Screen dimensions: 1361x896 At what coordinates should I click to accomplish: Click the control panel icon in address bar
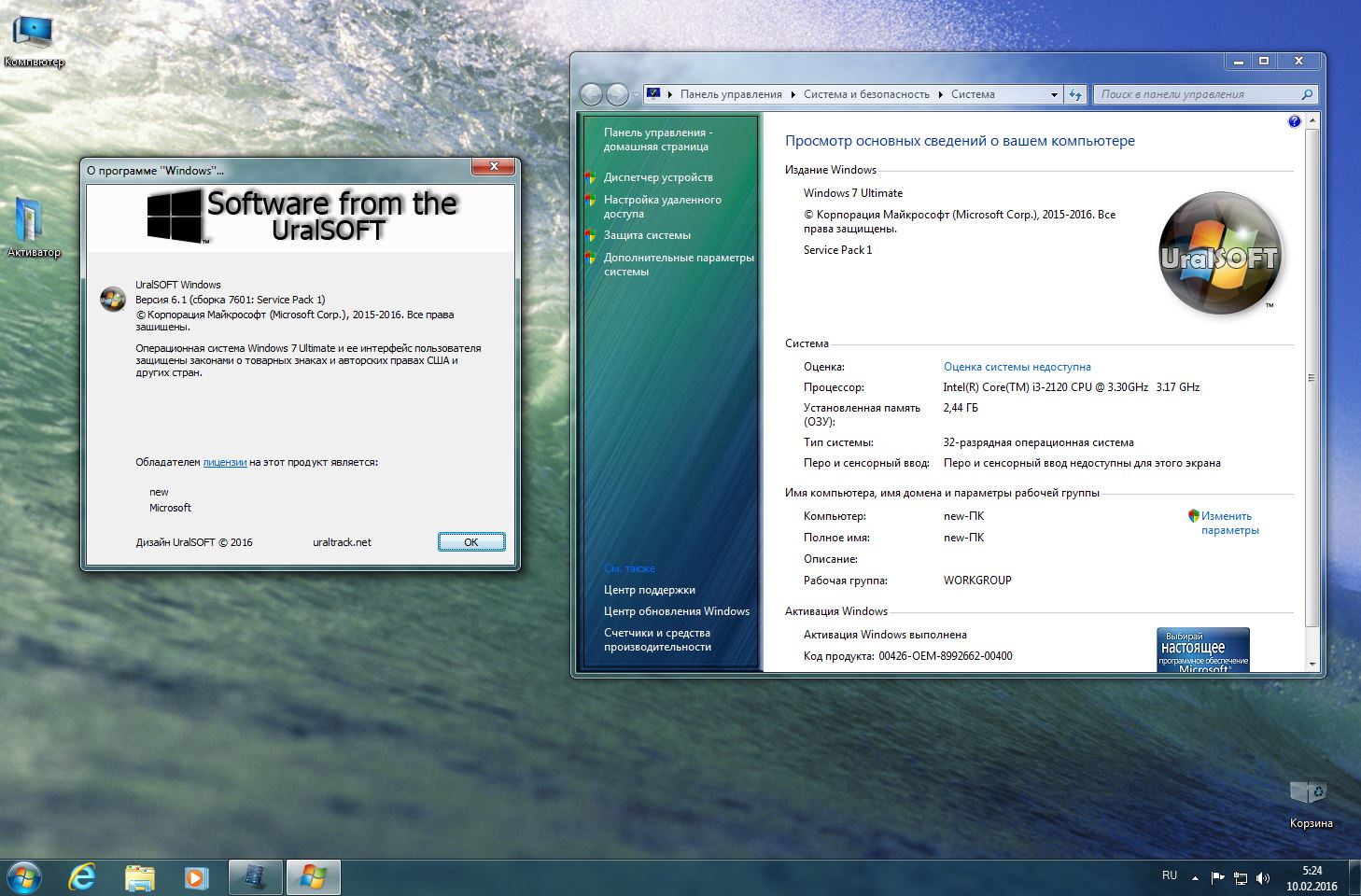[x=653, y=94]
